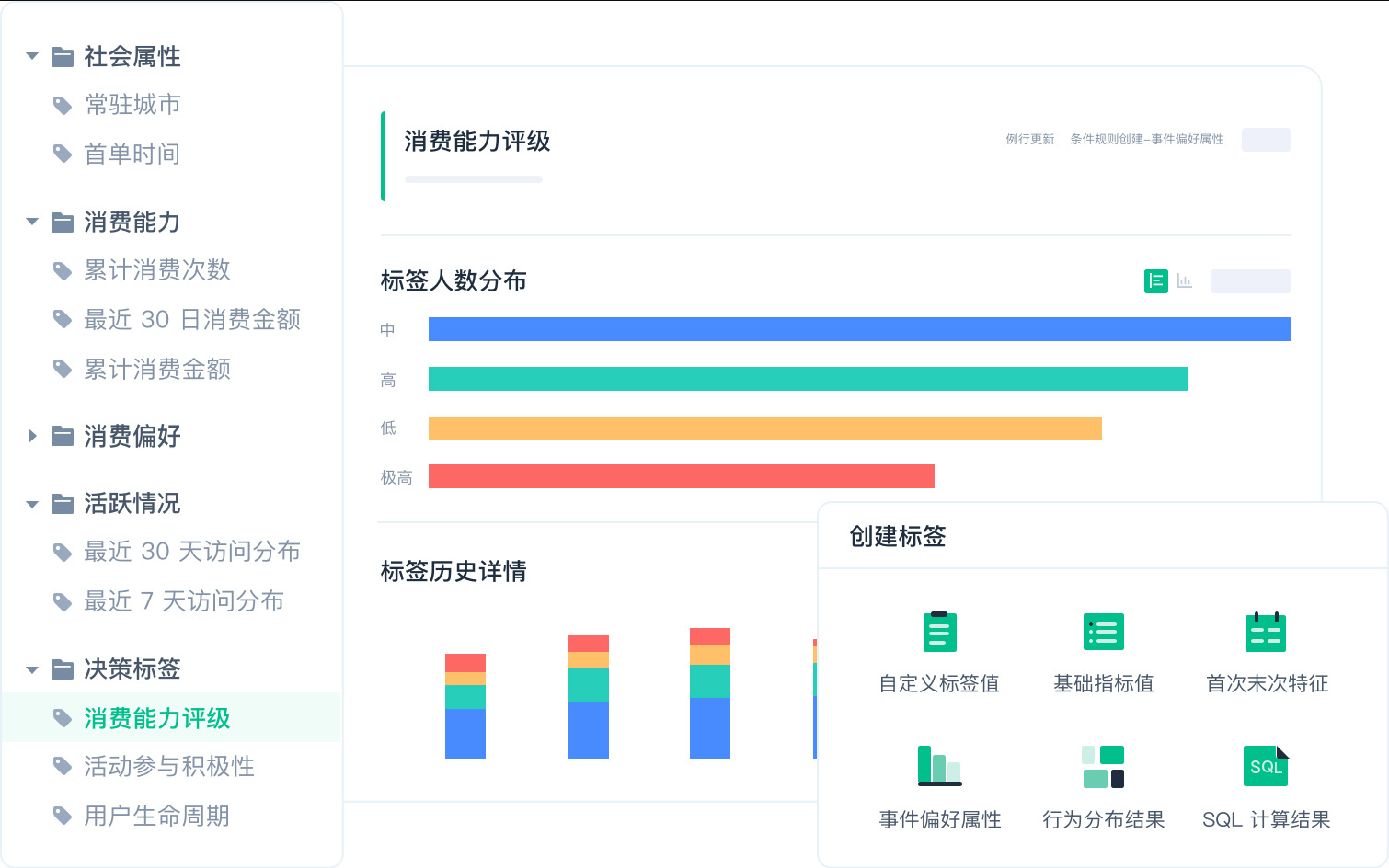Click the tag icon beside 常驻城市
This screenshot has height=868, width=1389.
(x=63, y=106)
